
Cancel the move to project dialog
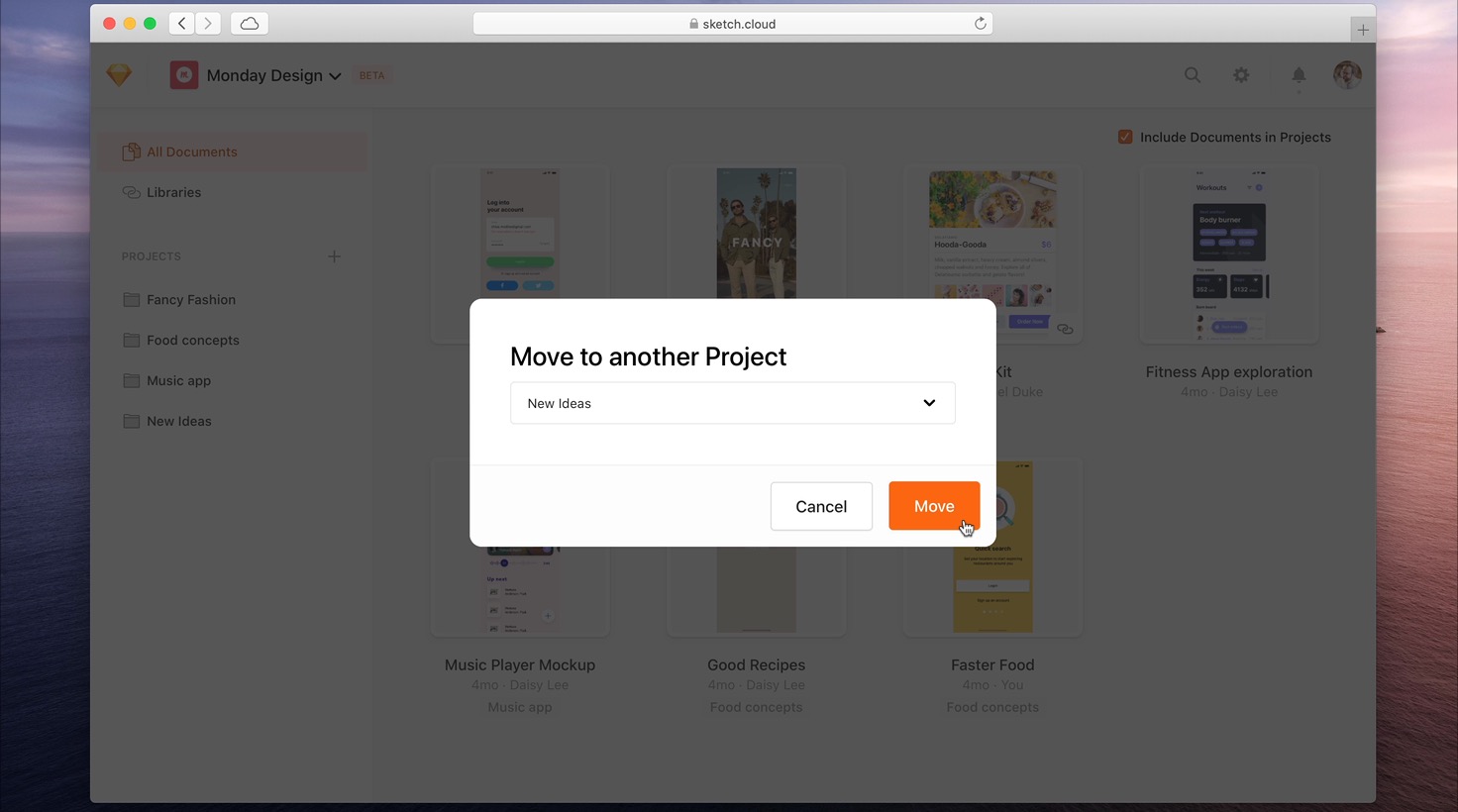[821, 506]
